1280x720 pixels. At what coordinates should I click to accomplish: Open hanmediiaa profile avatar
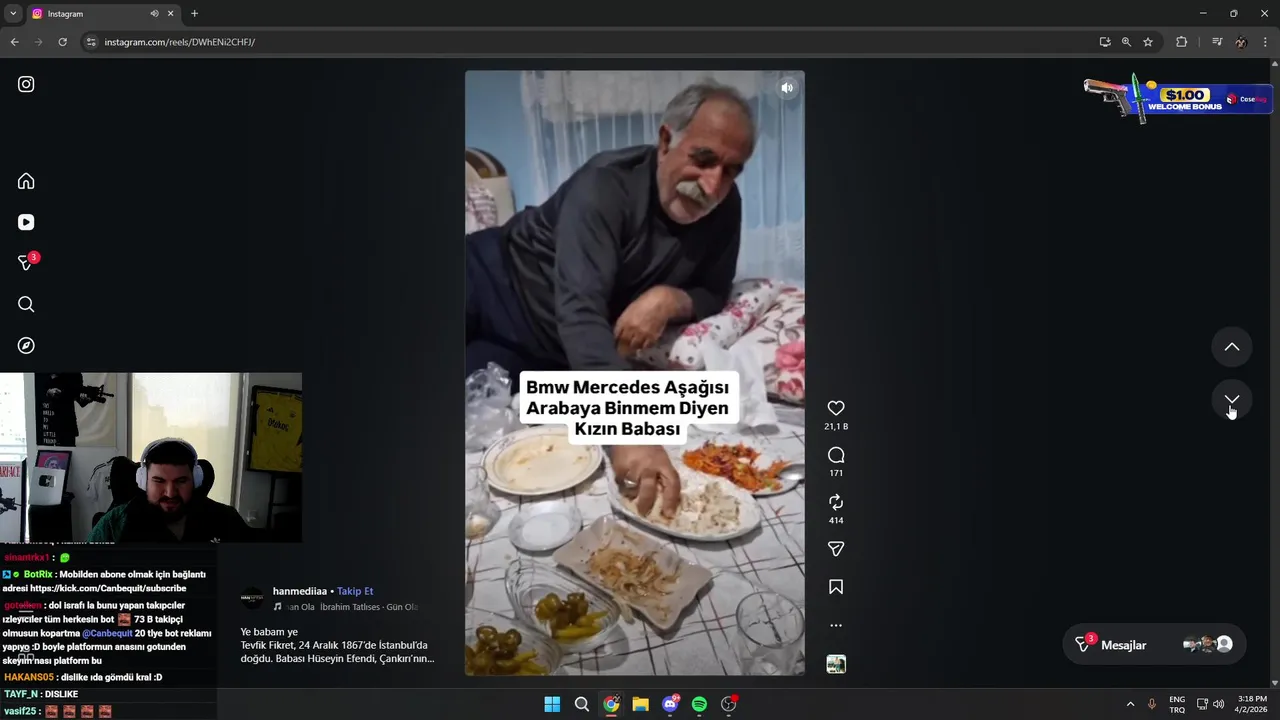coord(253,598)
